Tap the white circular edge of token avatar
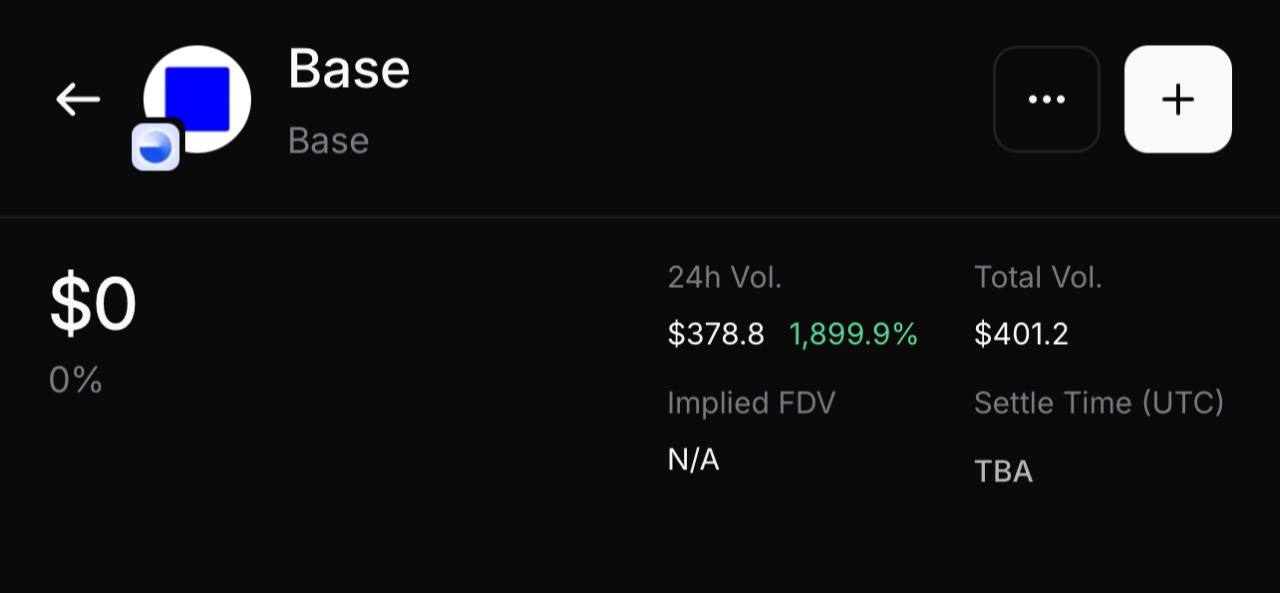This screenshot has width=1280, height=593. 240,99
